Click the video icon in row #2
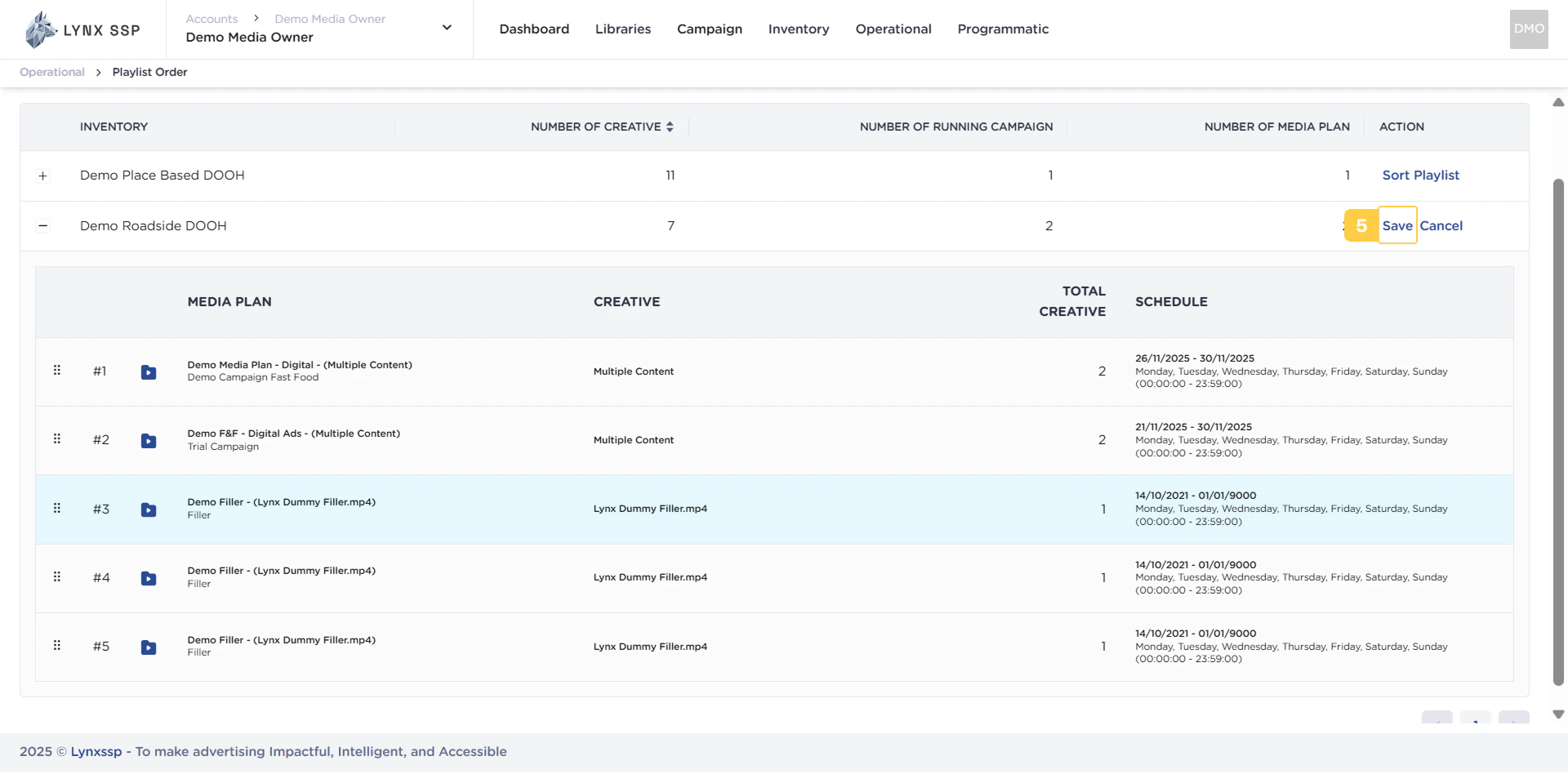Image resolution: width=1568 pixels, height=774 pixels. click(149, 441)
